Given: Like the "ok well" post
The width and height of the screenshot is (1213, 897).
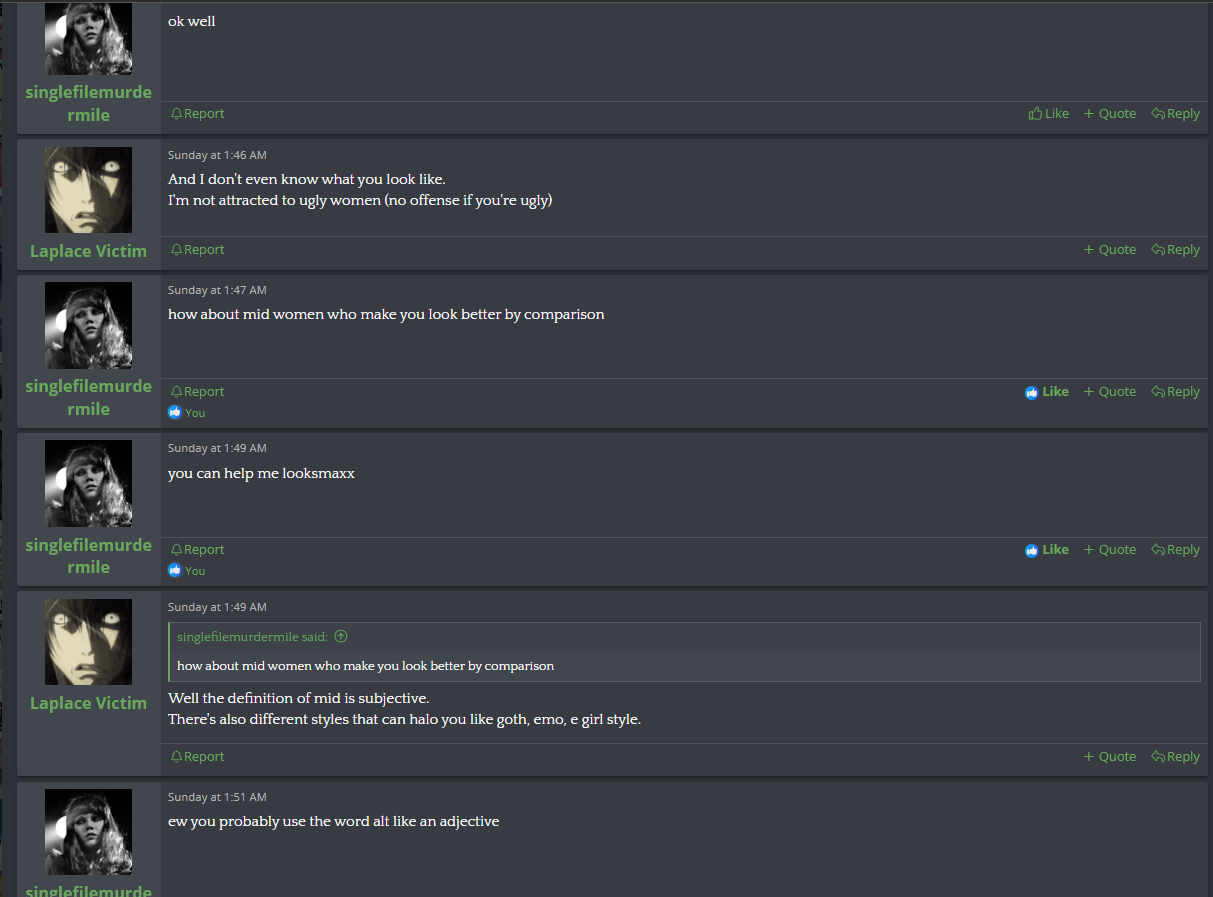Looking at the screenshot, I should (x=1049, y=114).
